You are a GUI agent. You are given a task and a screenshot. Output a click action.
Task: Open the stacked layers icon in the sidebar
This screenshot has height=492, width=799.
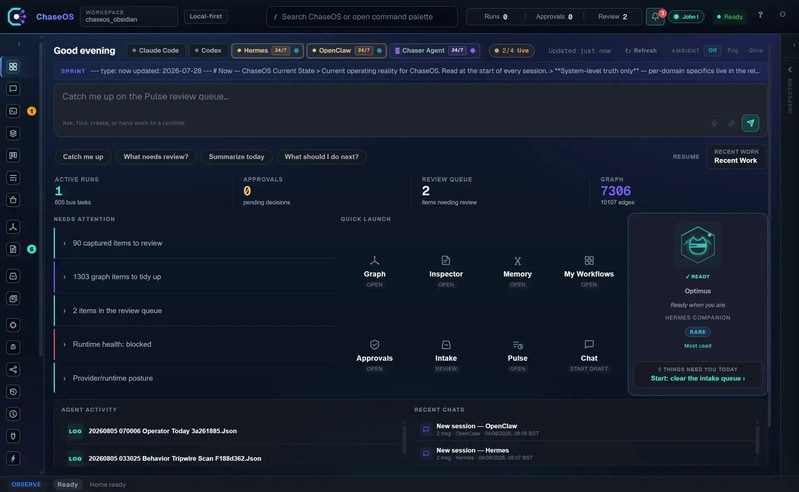tap(13, 133)
